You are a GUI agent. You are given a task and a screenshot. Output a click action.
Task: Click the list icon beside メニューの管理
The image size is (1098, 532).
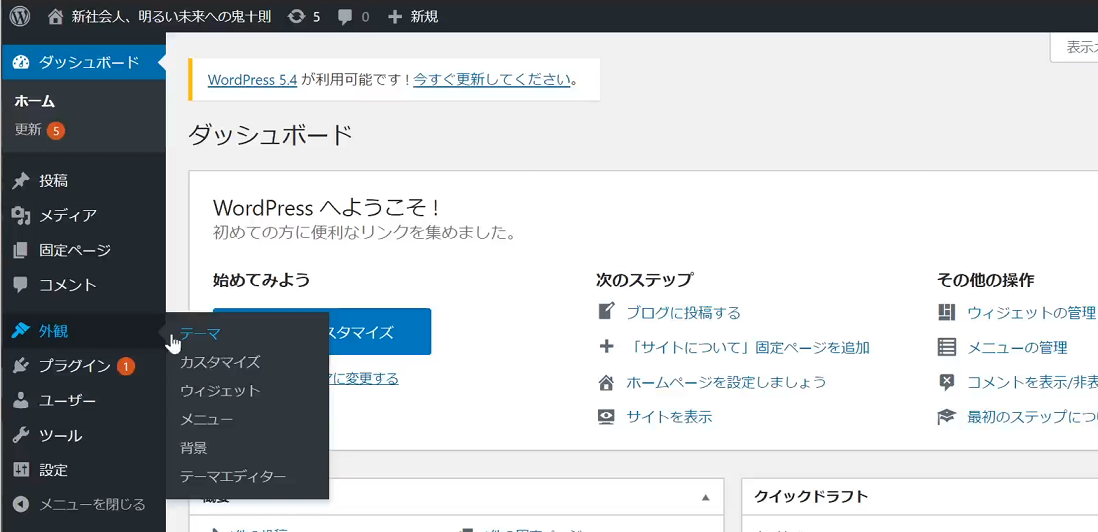tap(947, 346)
